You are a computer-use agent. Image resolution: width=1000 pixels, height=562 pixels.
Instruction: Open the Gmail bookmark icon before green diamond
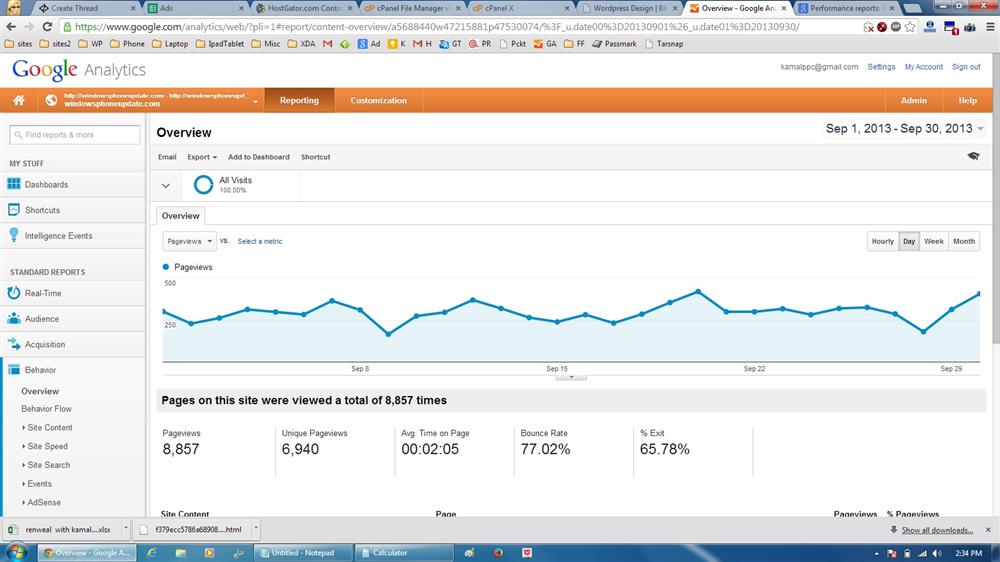pos(328,44)
